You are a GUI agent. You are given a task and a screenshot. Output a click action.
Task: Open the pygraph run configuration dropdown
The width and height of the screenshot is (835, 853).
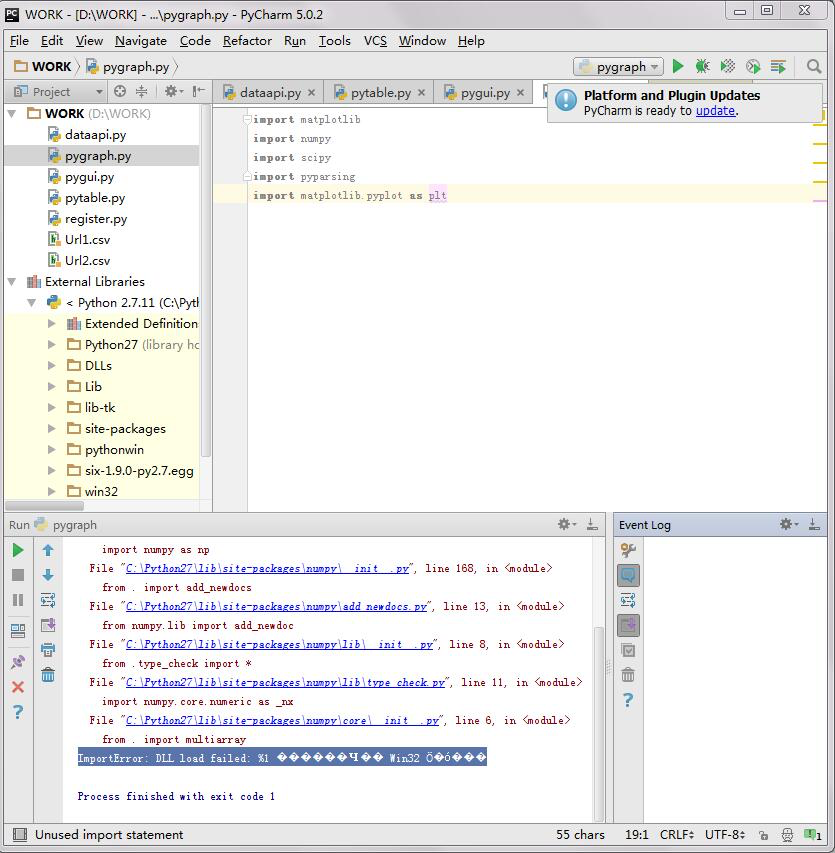[619, 67]
